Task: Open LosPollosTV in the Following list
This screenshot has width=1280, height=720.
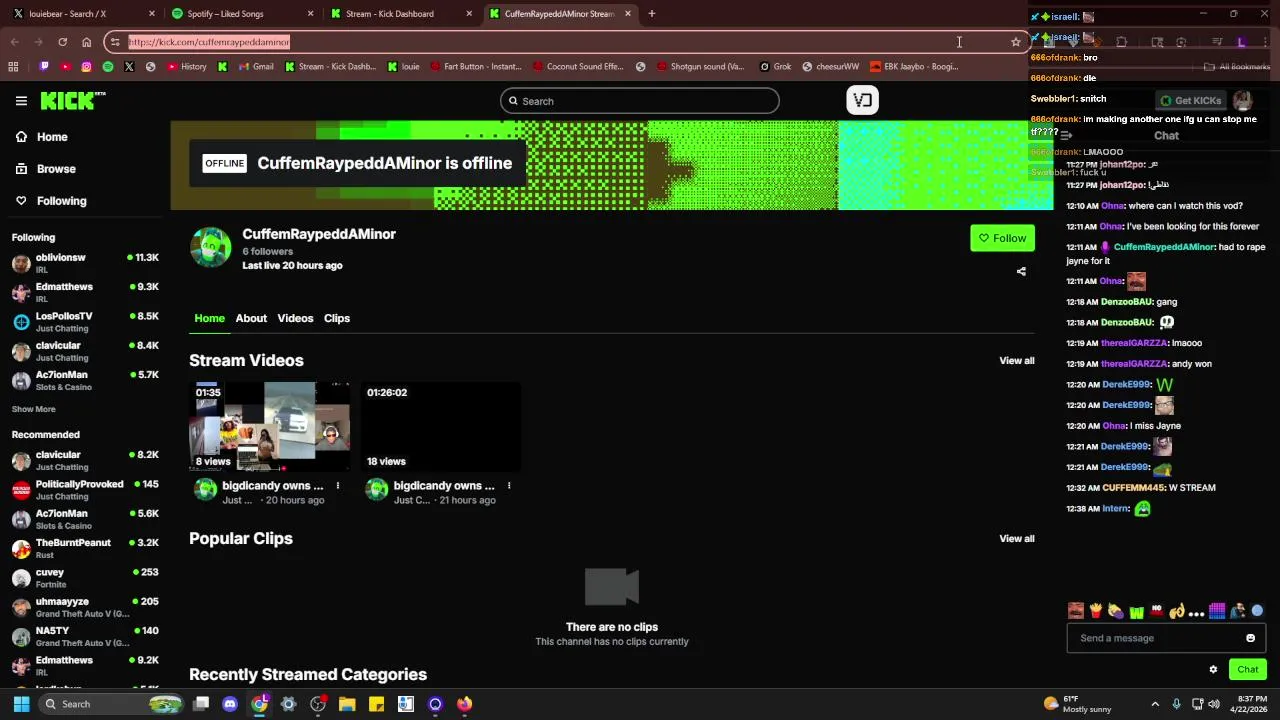Action: 85,322
